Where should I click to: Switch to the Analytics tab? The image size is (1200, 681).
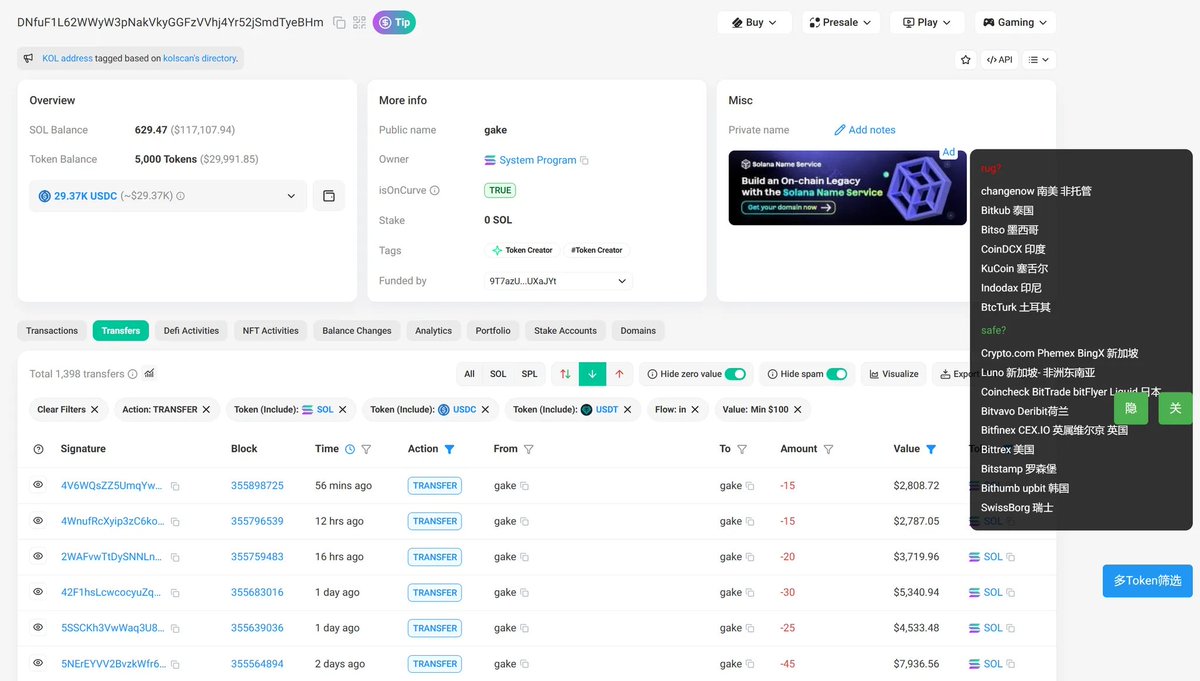433,331
